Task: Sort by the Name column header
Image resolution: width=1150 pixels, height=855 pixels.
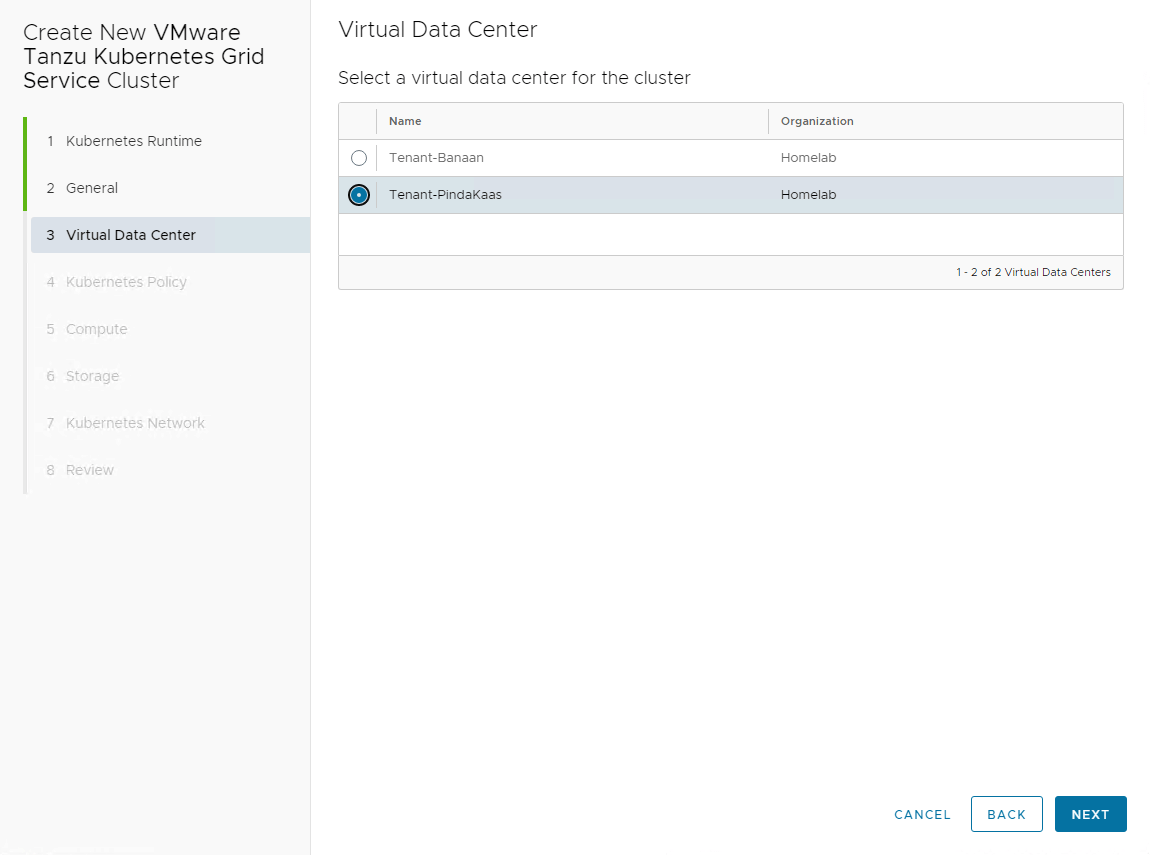Action: pyautogui.click(x=405, y=121)
